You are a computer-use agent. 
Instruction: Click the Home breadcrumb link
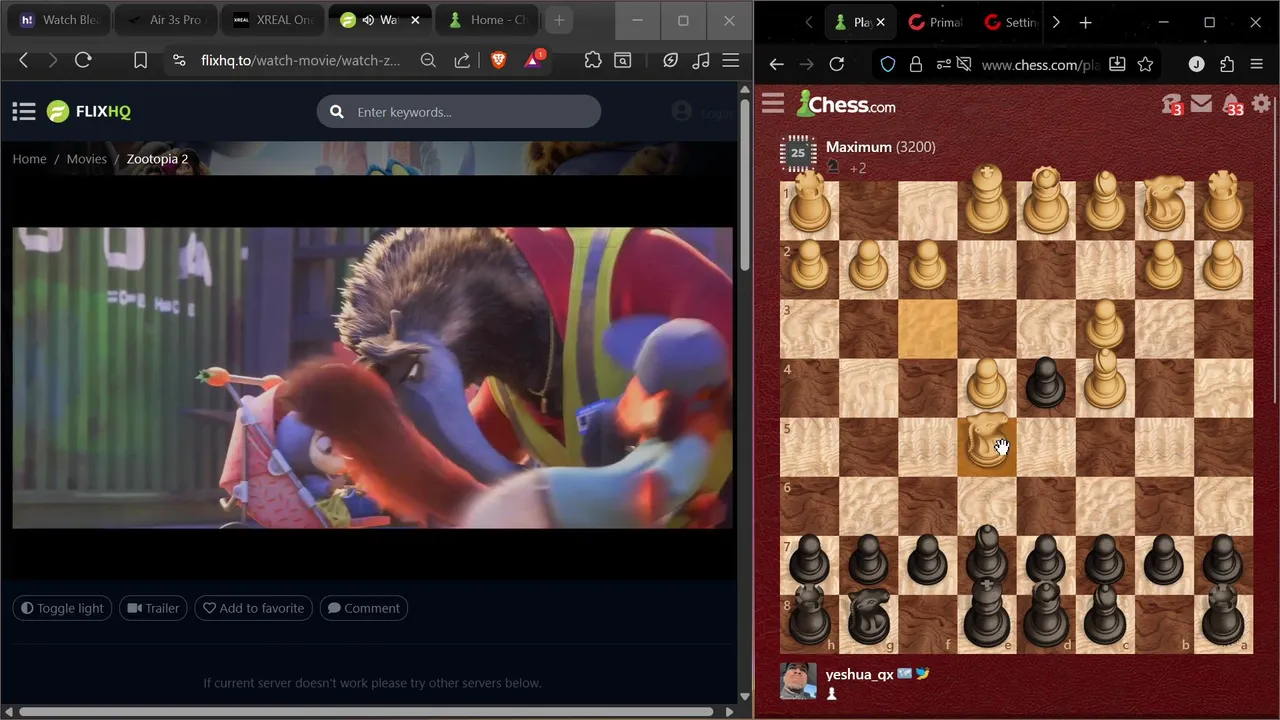click(x=29, y=159)
